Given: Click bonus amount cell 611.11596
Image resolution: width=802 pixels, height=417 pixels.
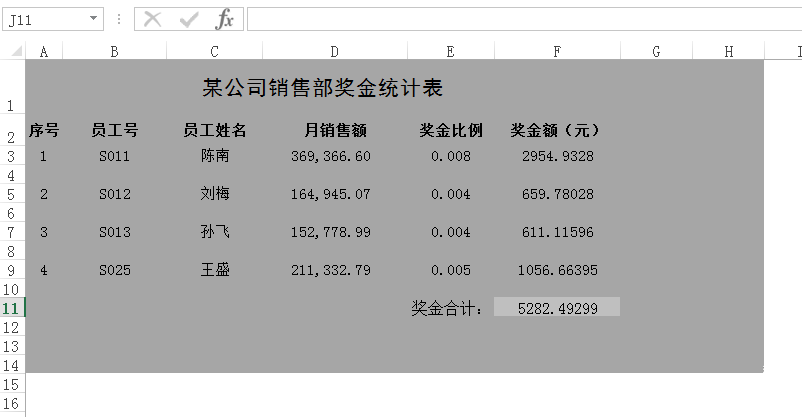Looking at the screenshot, I should 558,232.
